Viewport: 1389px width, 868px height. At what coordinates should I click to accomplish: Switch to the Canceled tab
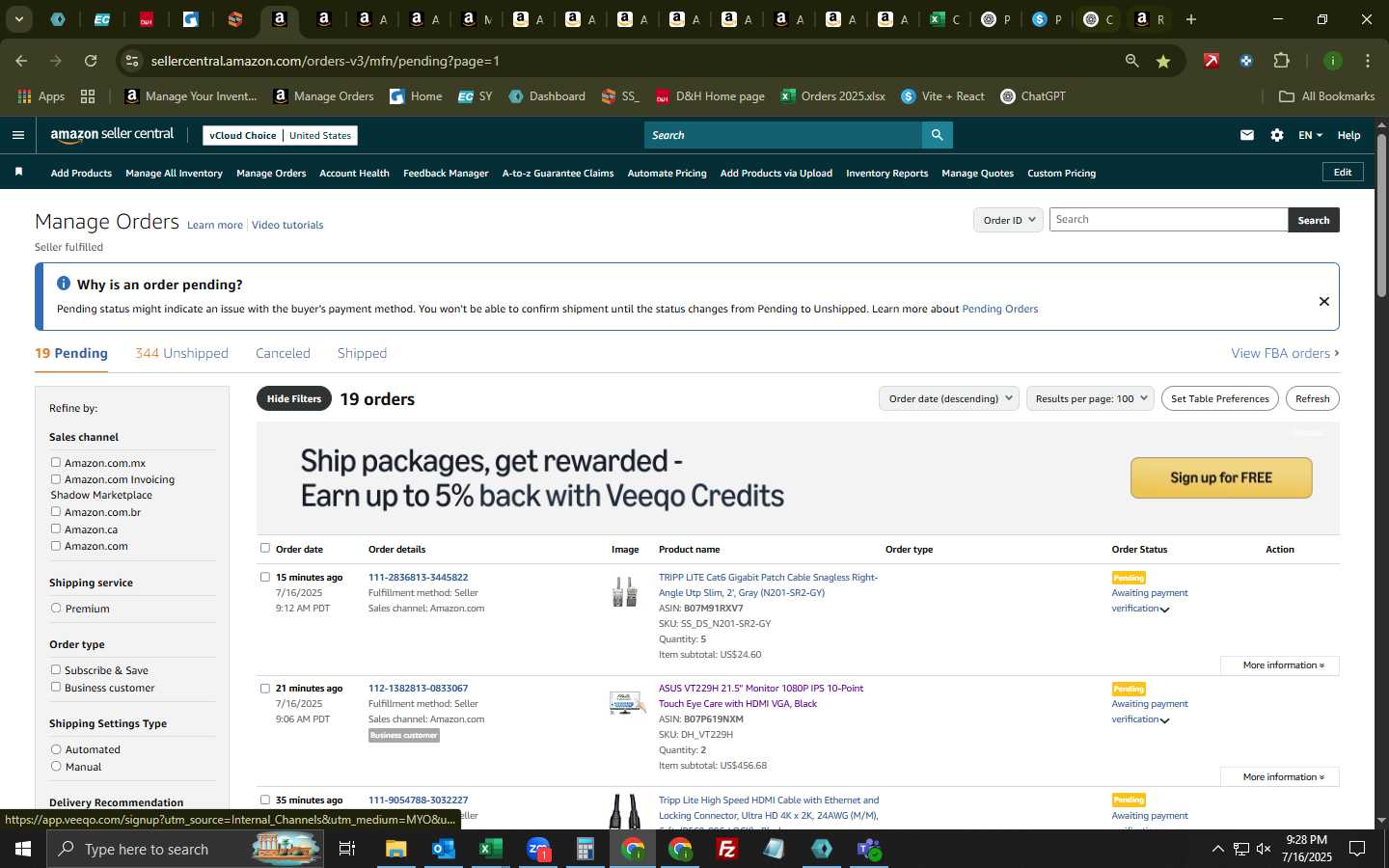[283, 353]
